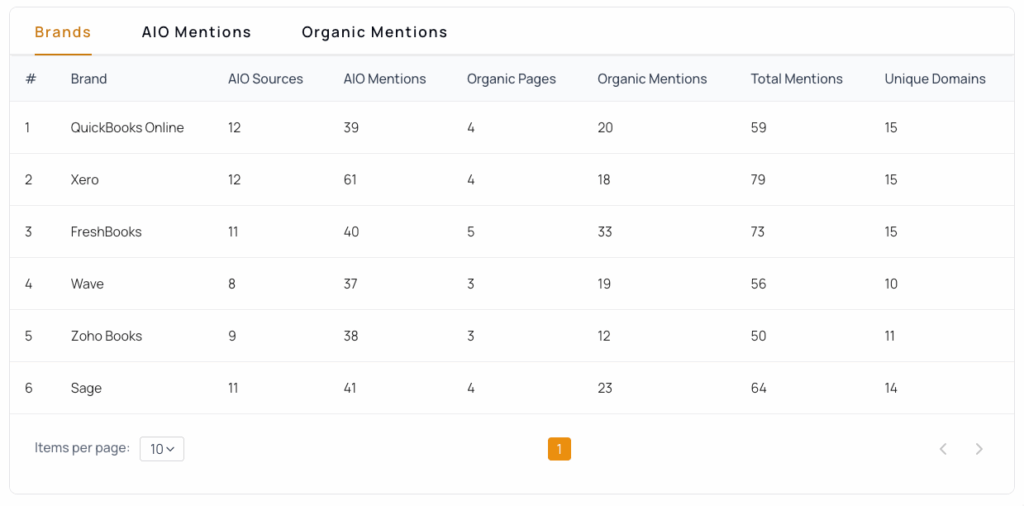Sort by the Organic Mentions column header

click(x=652, y=79)
